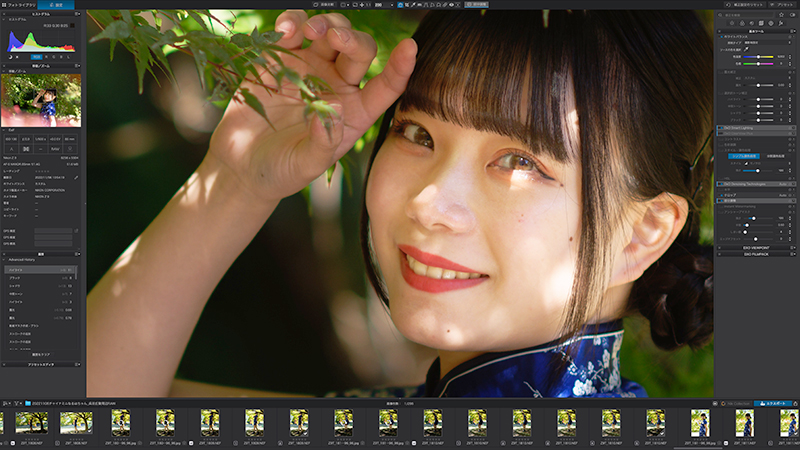Toggle DxO ClearView Plus on or off
The height and width of the screenshot is (450, 800).
(x=720, y=133)
